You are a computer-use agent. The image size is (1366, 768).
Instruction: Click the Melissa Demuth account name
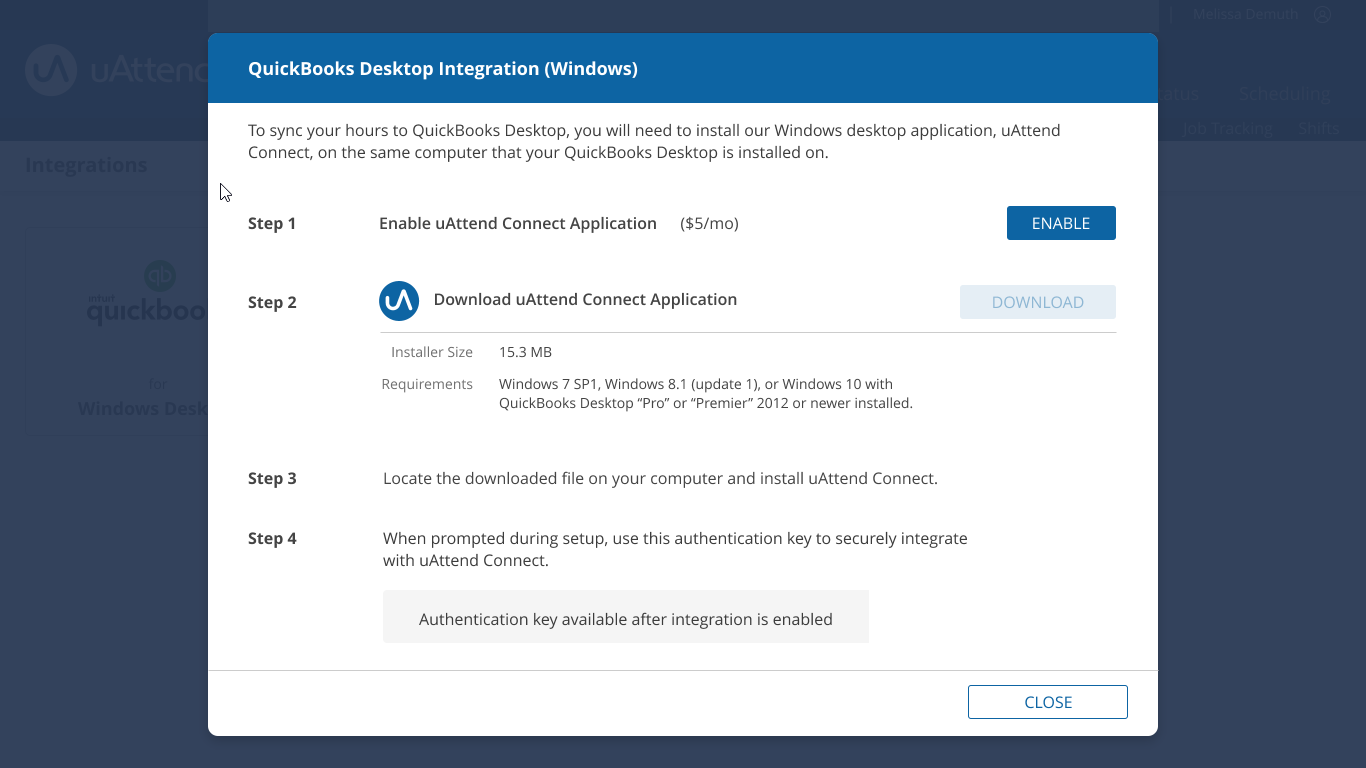coord(1245,14)
